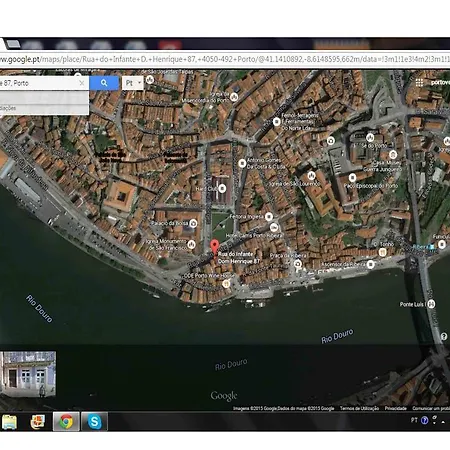Clear the search box with X
This screenshot has width=450, height=450.
[82, 83]
